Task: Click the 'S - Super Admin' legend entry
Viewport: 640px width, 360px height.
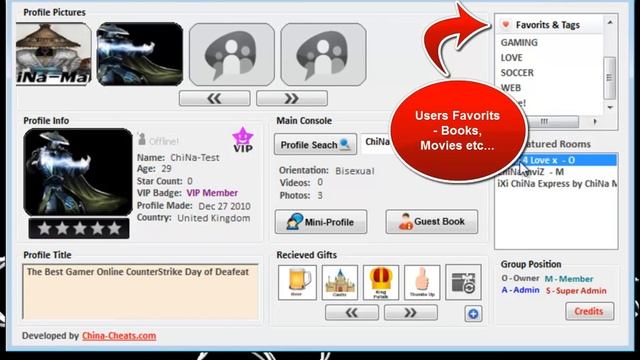Action: pos(576,291)
